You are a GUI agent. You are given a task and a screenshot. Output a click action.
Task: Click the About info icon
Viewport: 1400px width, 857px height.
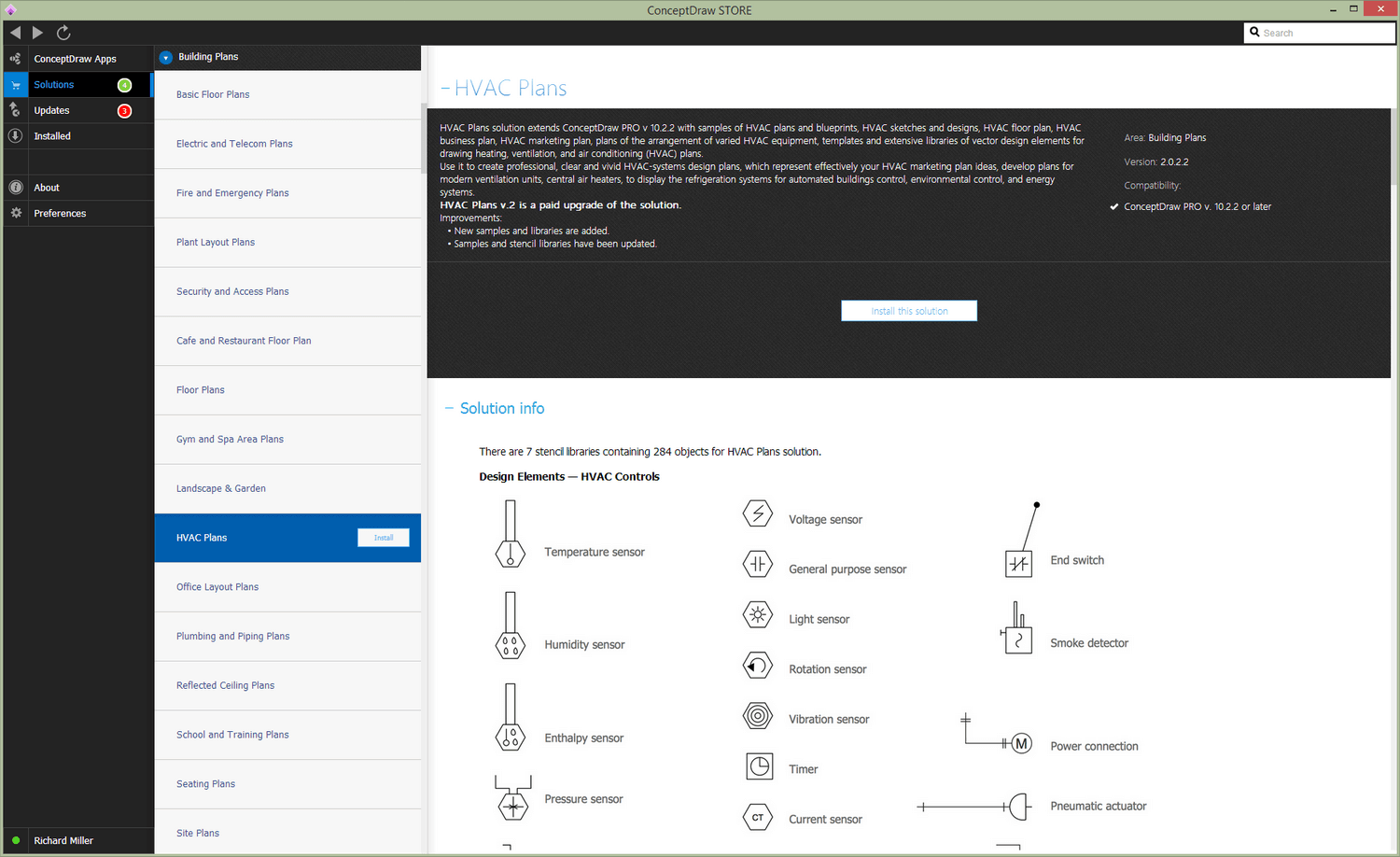(15, 188)
